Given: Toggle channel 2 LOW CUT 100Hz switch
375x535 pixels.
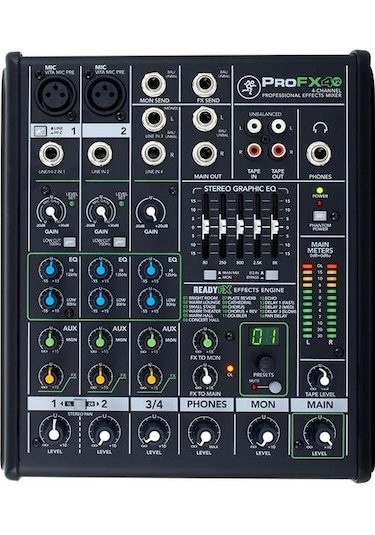Looking at the screenshot, I should point(119,242).
